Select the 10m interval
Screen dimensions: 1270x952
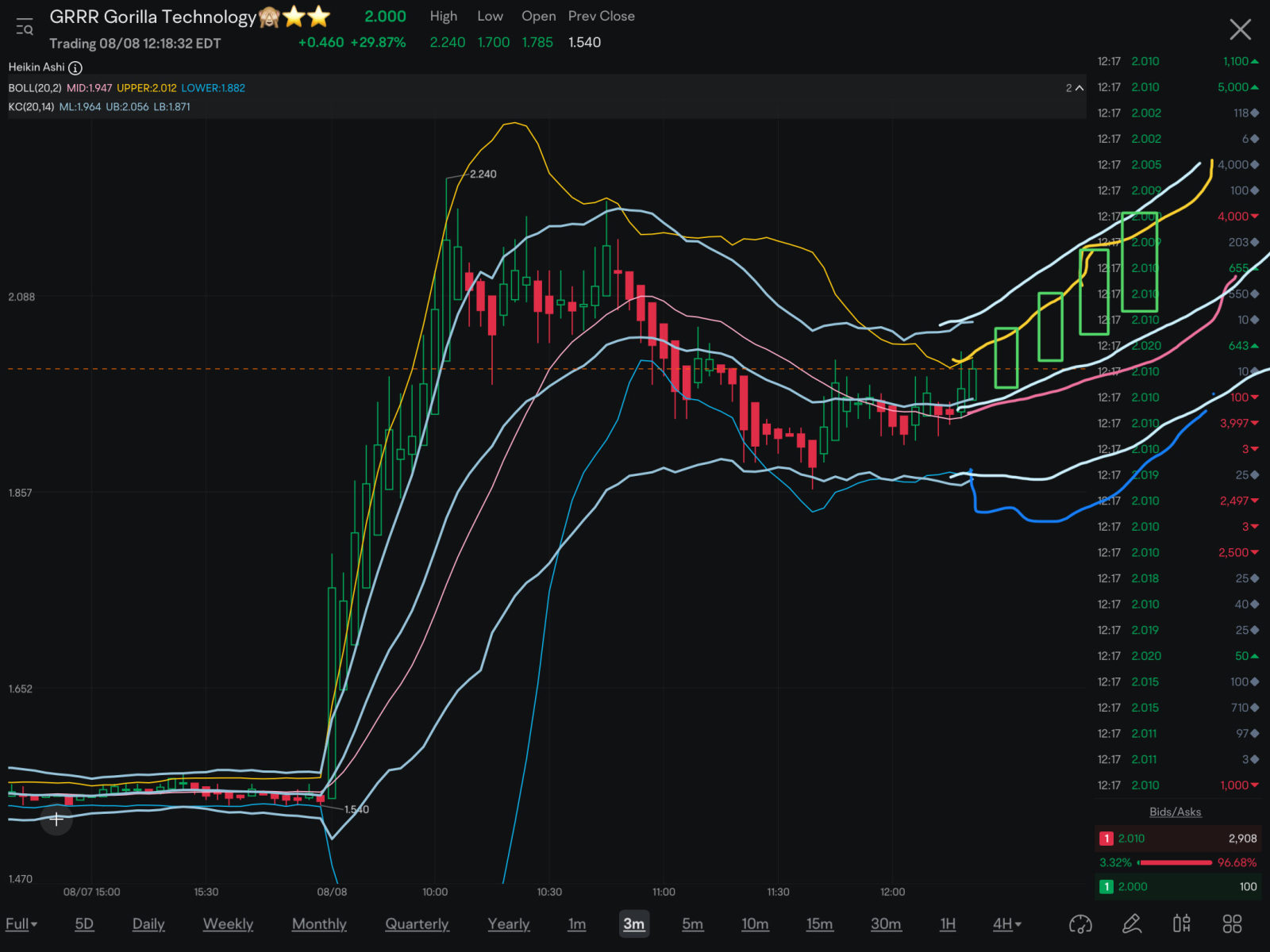point(755,923)
